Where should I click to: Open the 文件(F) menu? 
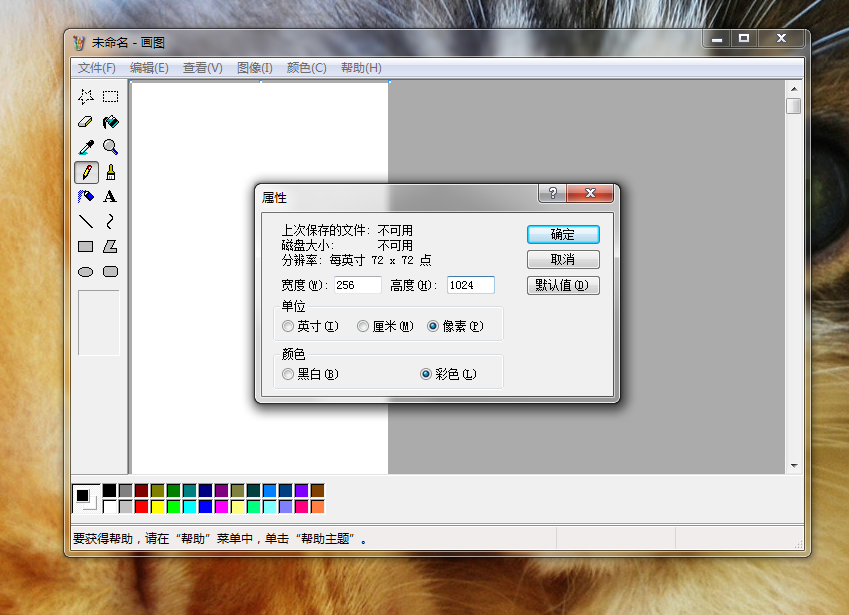(97, 68)
